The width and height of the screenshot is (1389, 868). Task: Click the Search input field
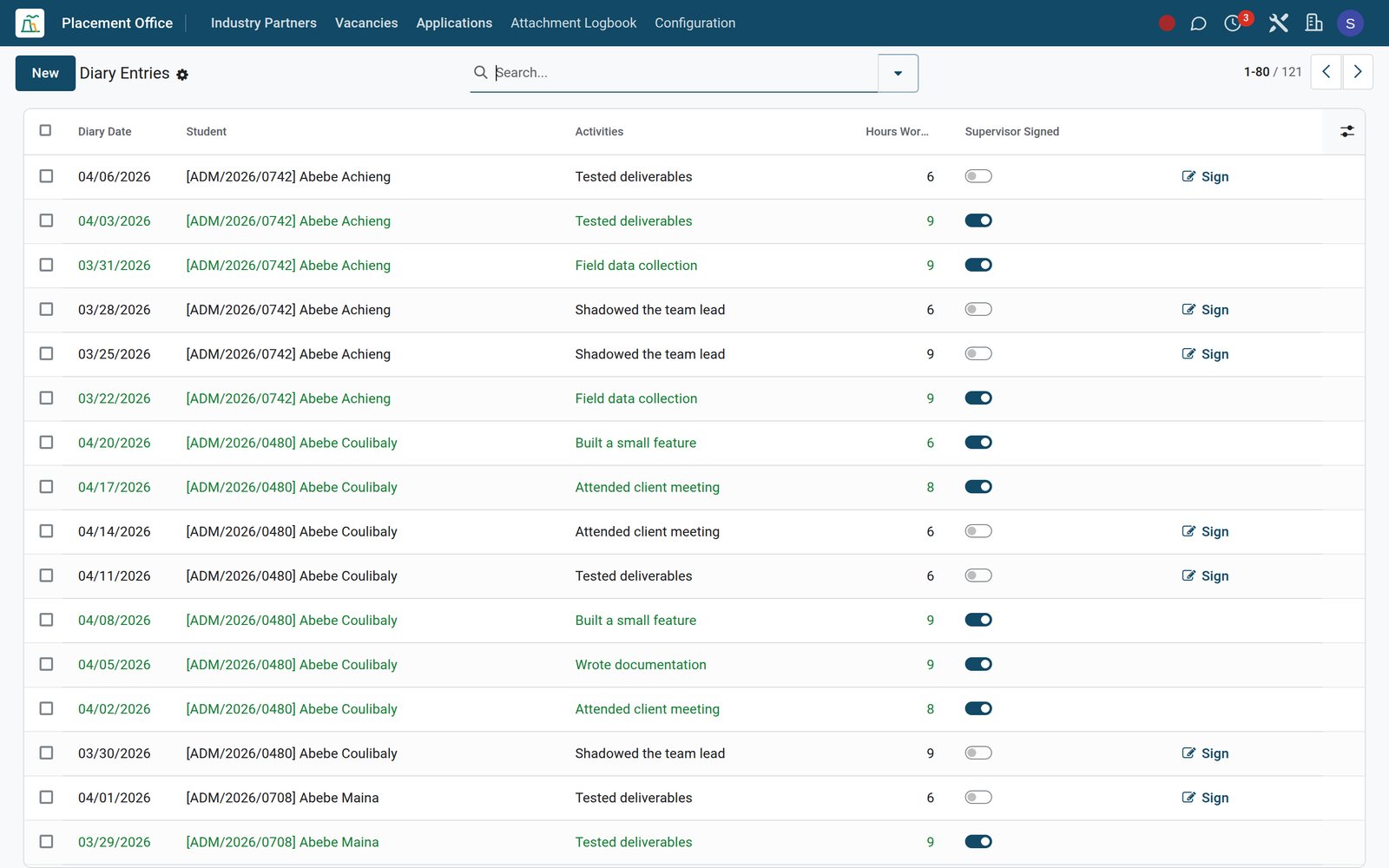click(x=684, y=73)
